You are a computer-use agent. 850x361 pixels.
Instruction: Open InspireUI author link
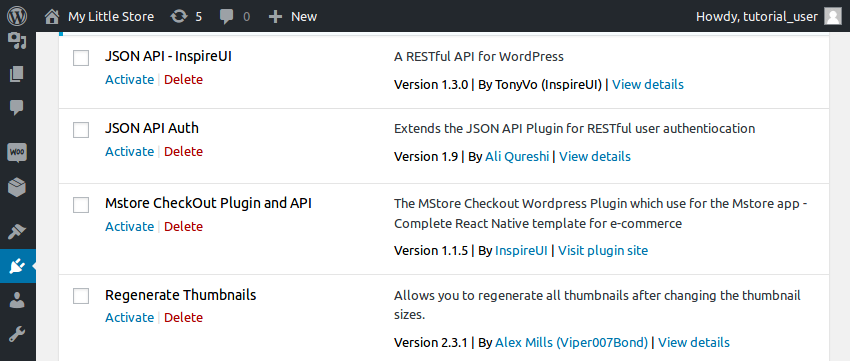tap(521, 250)
